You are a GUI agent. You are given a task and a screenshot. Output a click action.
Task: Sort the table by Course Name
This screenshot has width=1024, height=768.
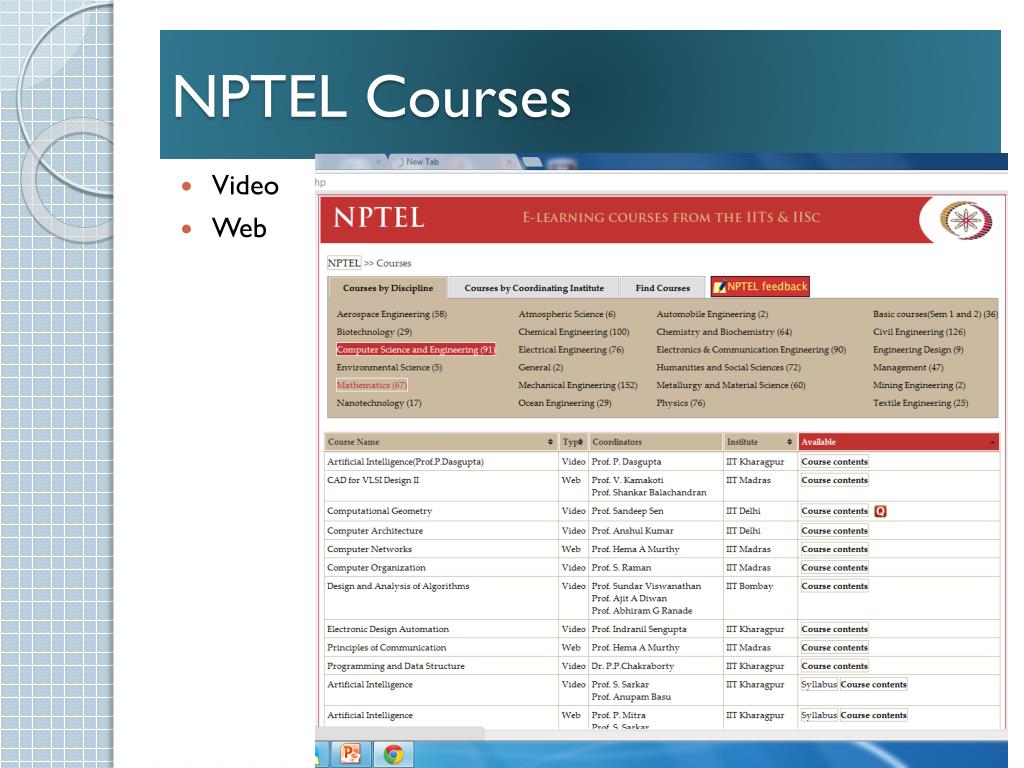[441, 442]
